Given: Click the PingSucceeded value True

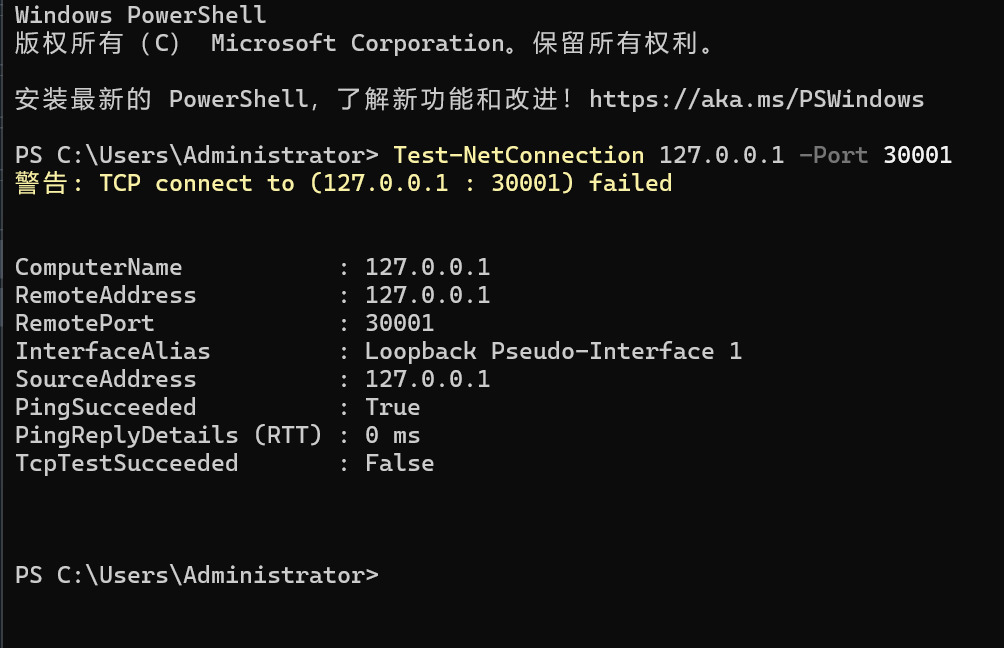Looking at the screenshot, I should pyautogui.click(x=392, y=407).
